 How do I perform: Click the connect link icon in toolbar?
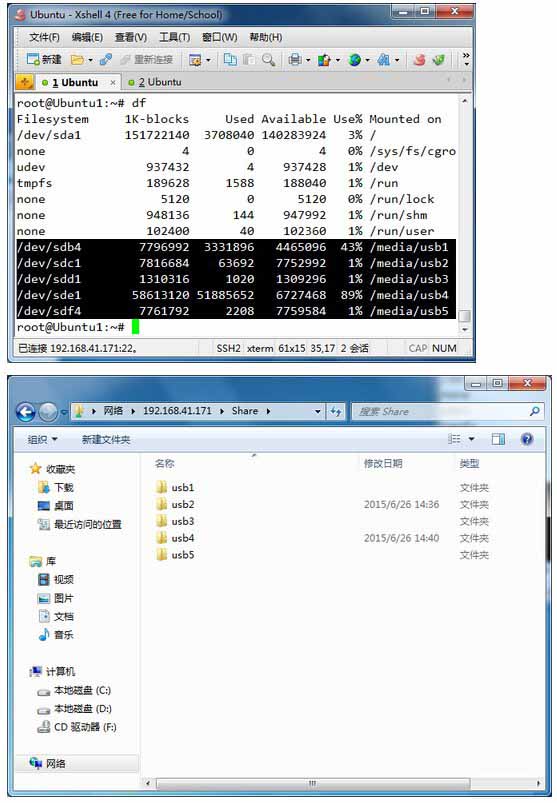point(106,60)
